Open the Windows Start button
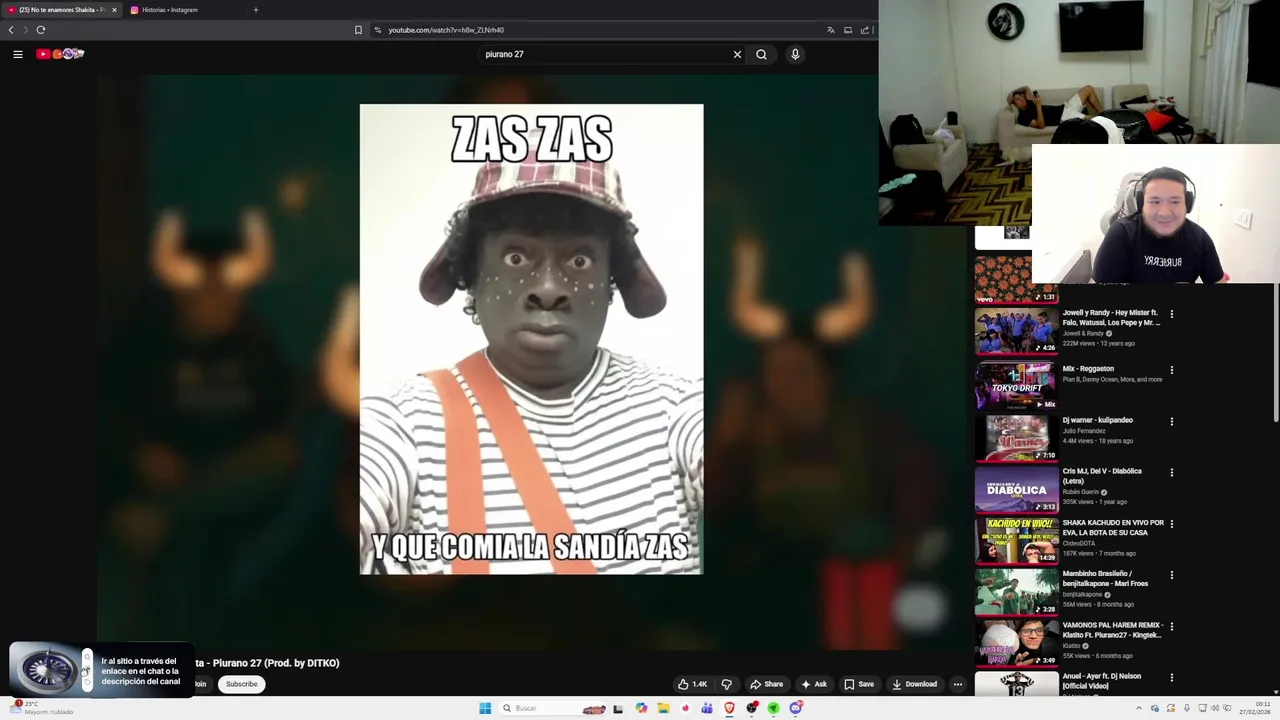 [x=485, y=708]
